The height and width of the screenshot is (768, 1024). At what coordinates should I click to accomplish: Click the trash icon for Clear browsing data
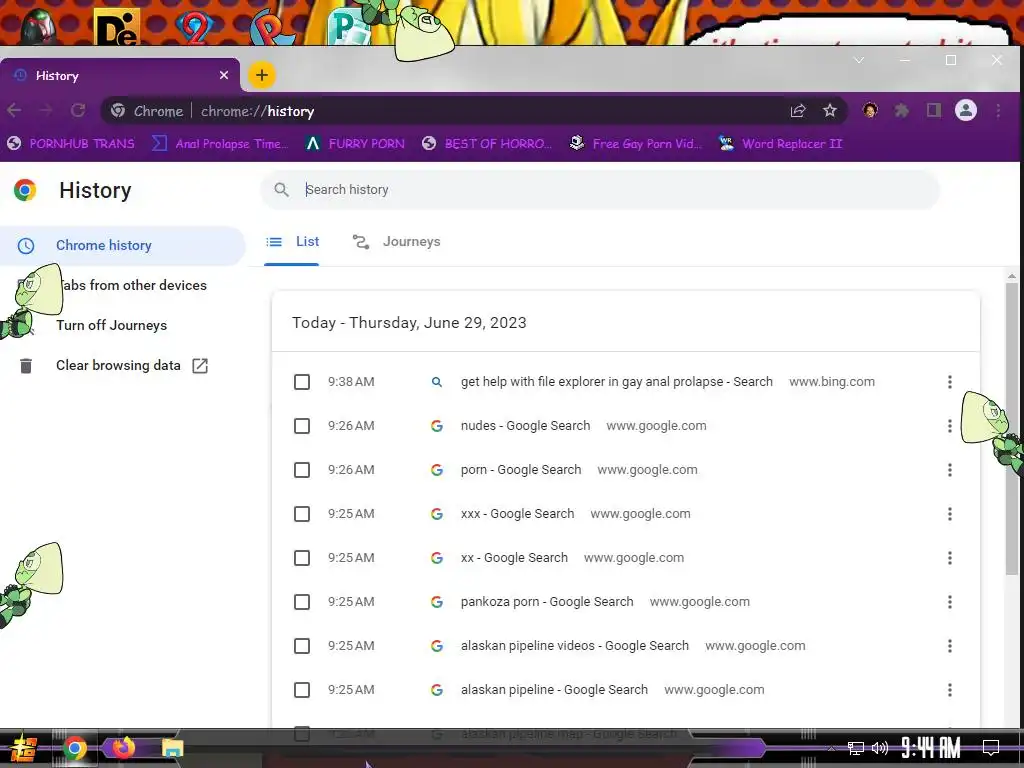click(x=25, y=366)
